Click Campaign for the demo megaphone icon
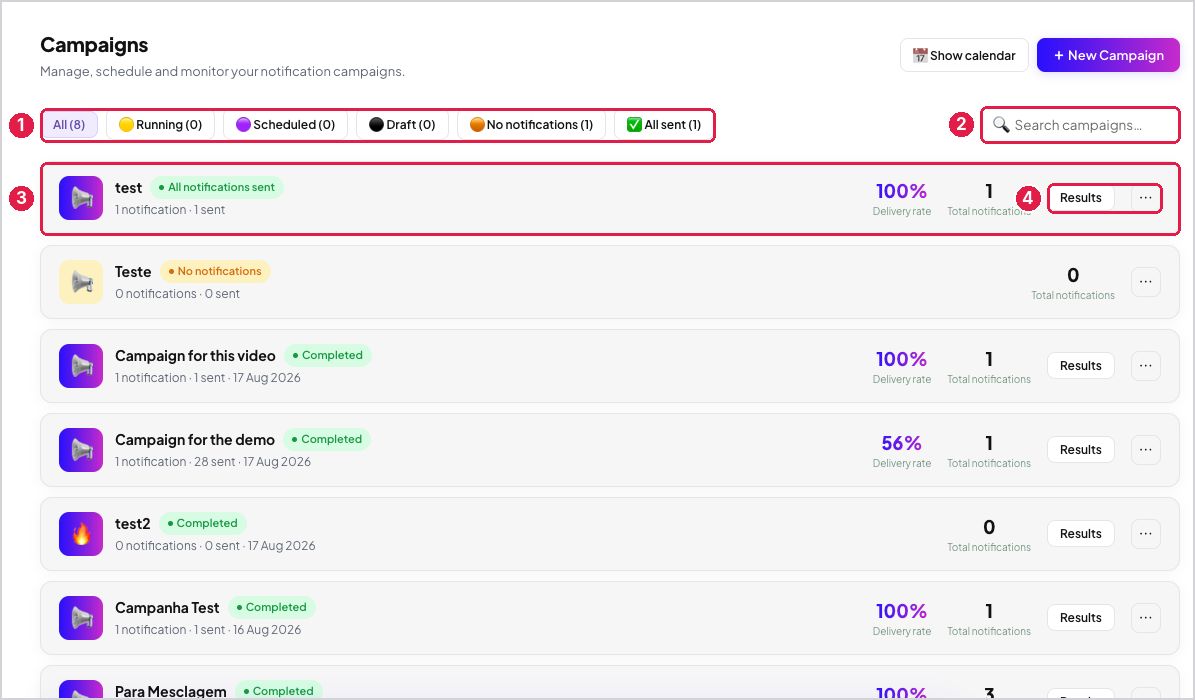1195x700 pixels. (x=81, y=450)
